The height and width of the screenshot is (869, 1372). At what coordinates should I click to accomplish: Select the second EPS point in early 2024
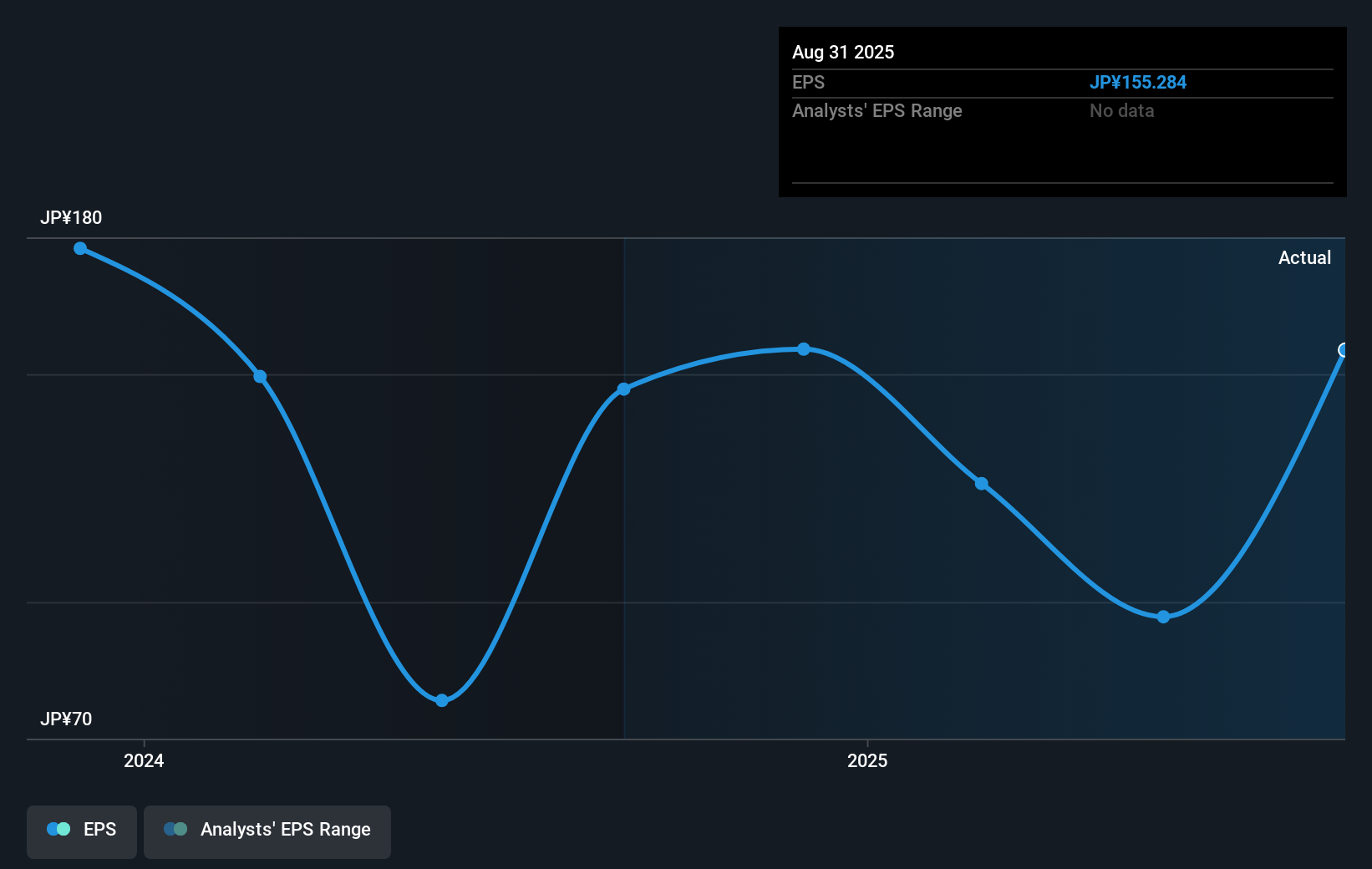260,376
